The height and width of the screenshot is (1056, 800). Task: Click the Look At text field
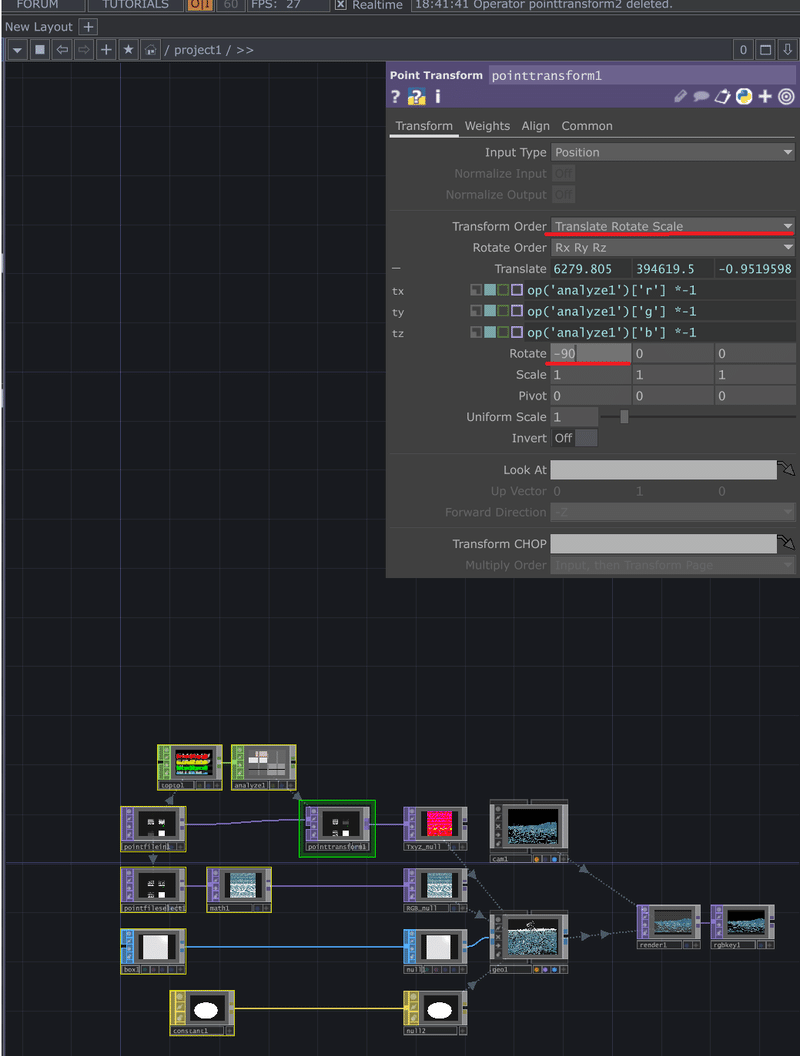tap(663, 469)
